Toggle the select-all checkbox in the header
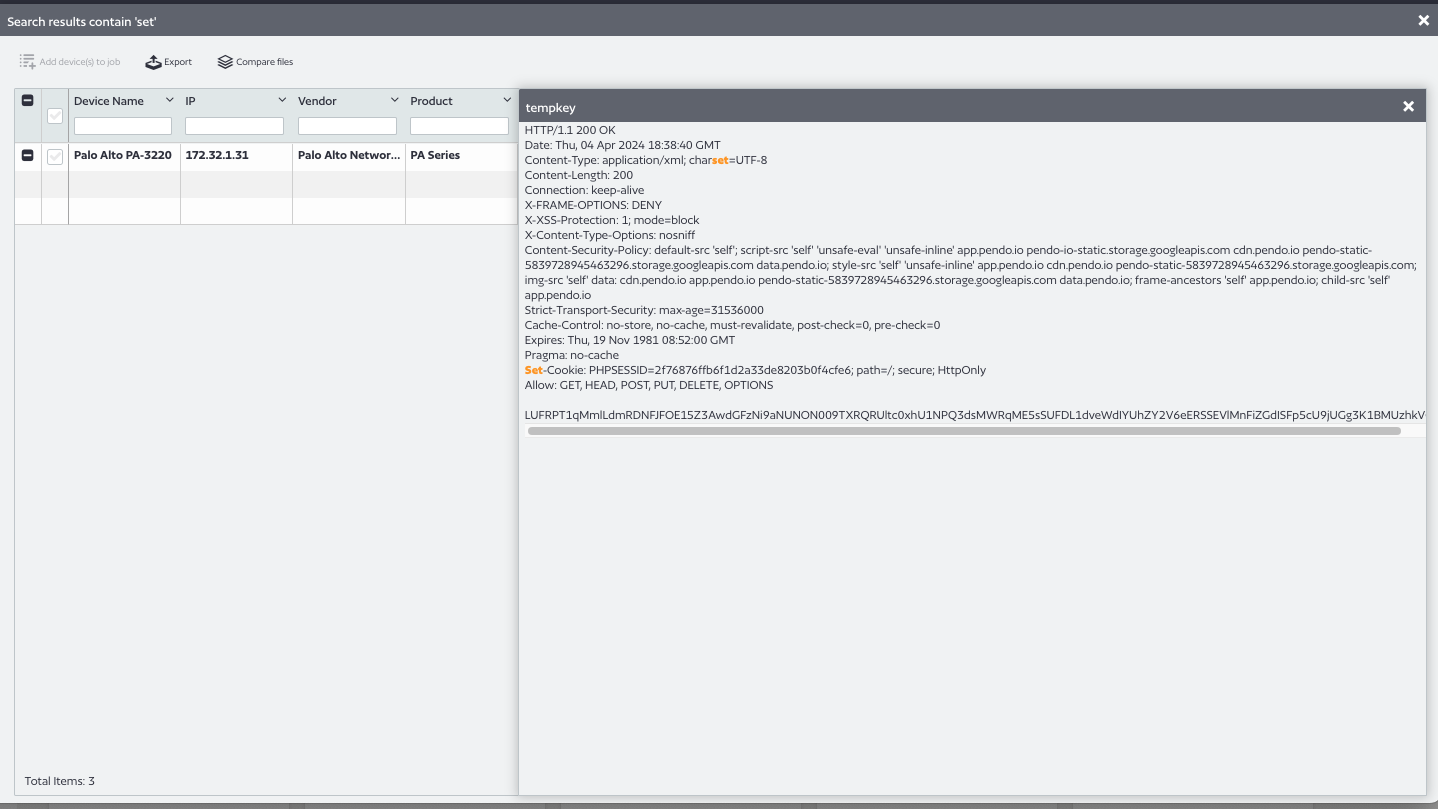Screen dimensions: 1438x809 pos(55,115)
